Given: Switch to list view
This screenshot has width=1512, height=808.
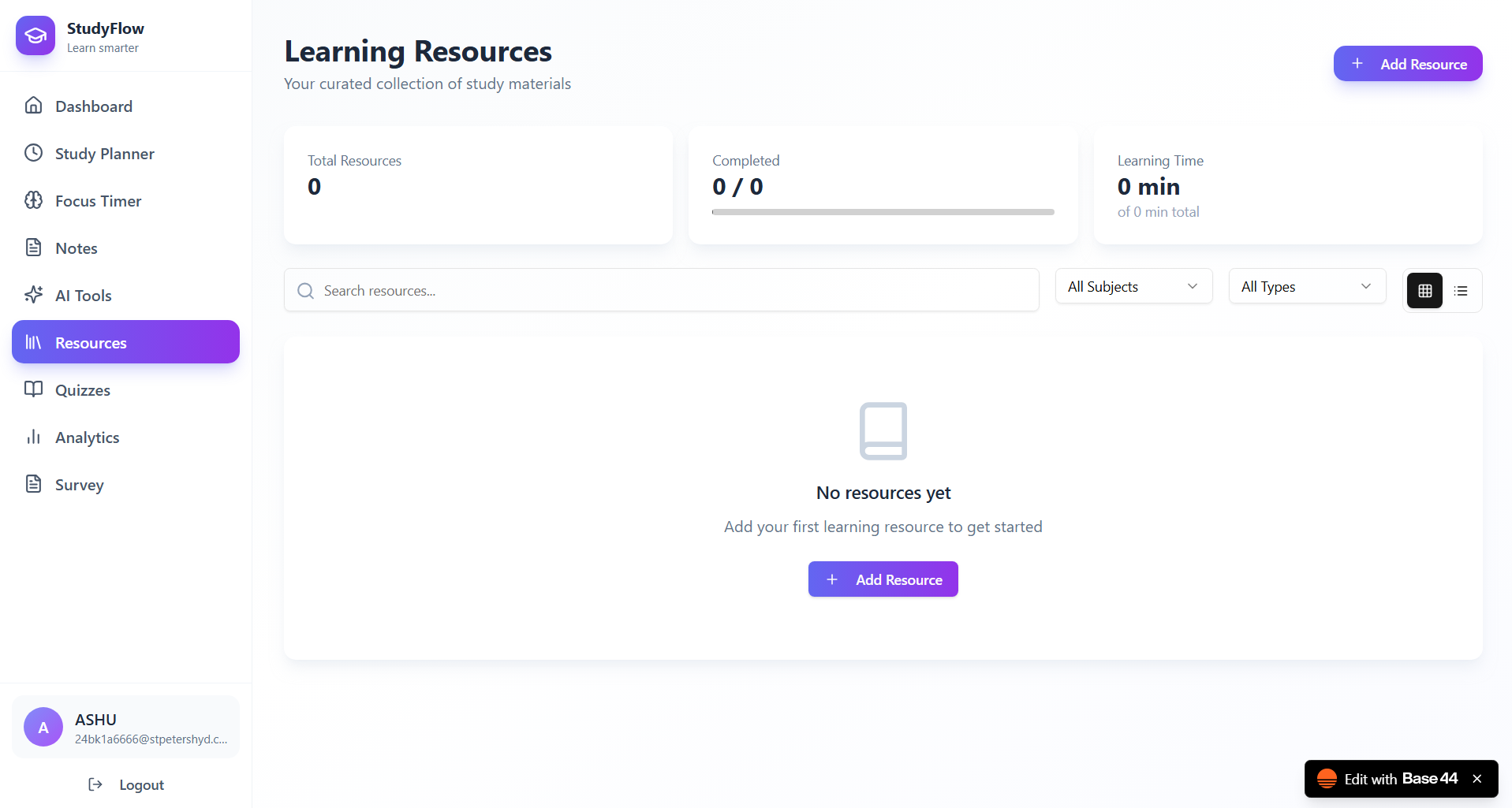Looking at the screenshot, I should [x=1461, y=291].
